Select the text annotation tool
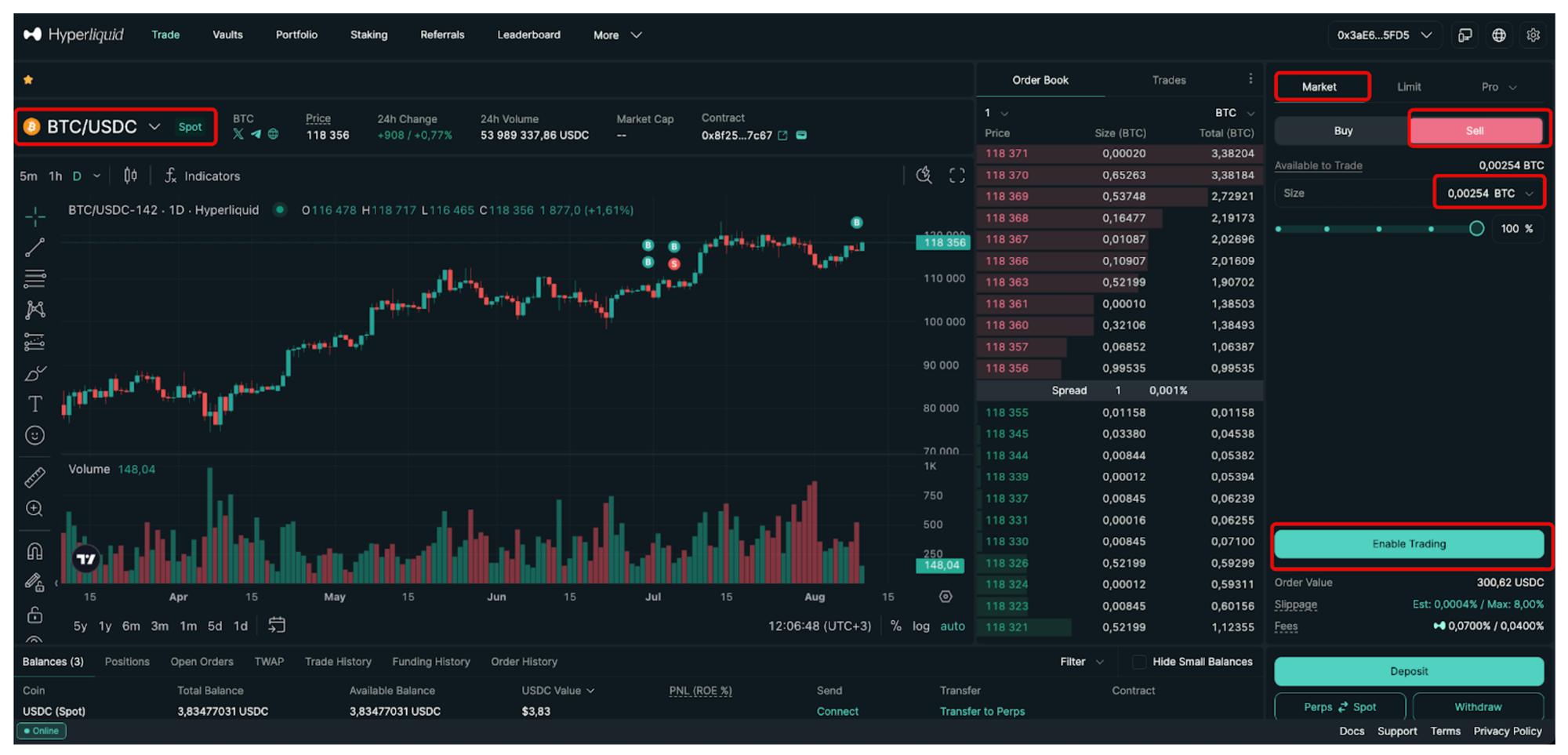The height and width of the screenshot is (755, 1568). [34, 405]
